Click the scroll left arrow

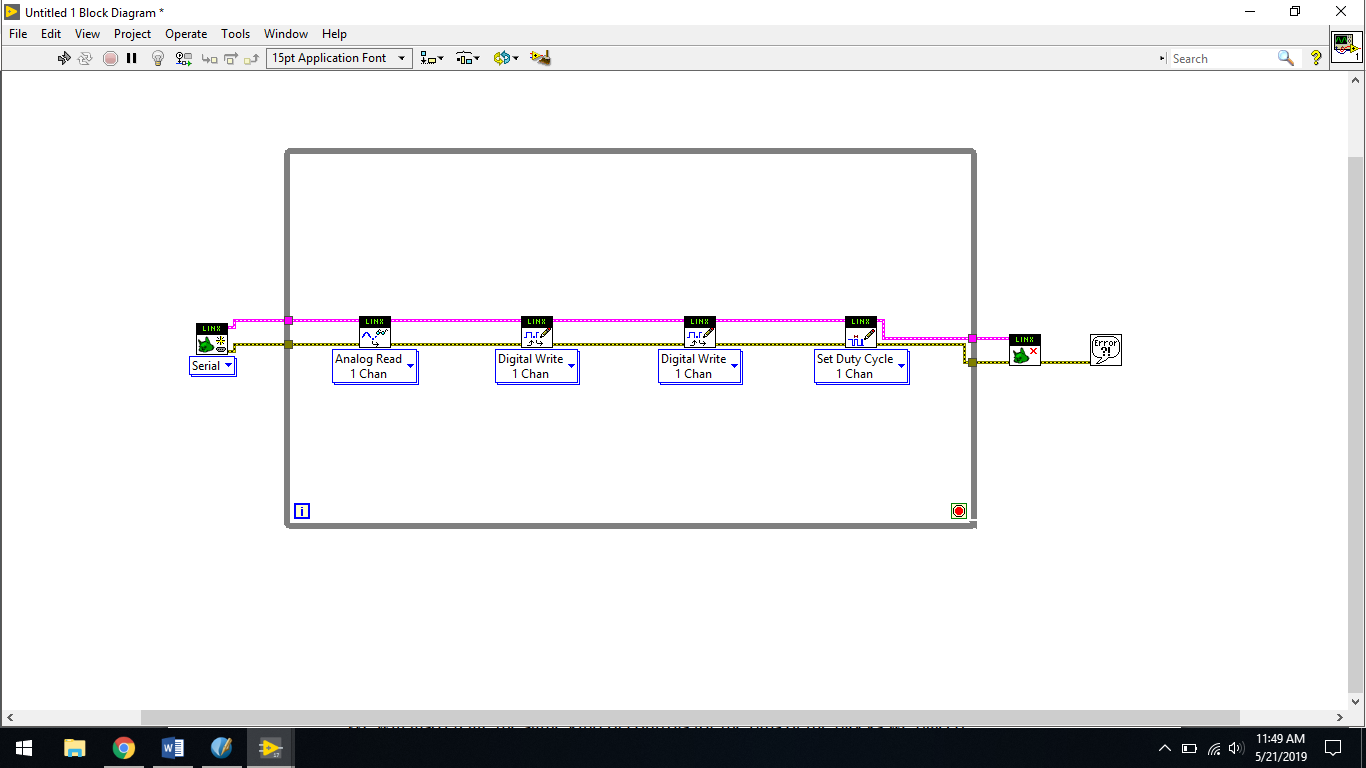click(9, 717)
